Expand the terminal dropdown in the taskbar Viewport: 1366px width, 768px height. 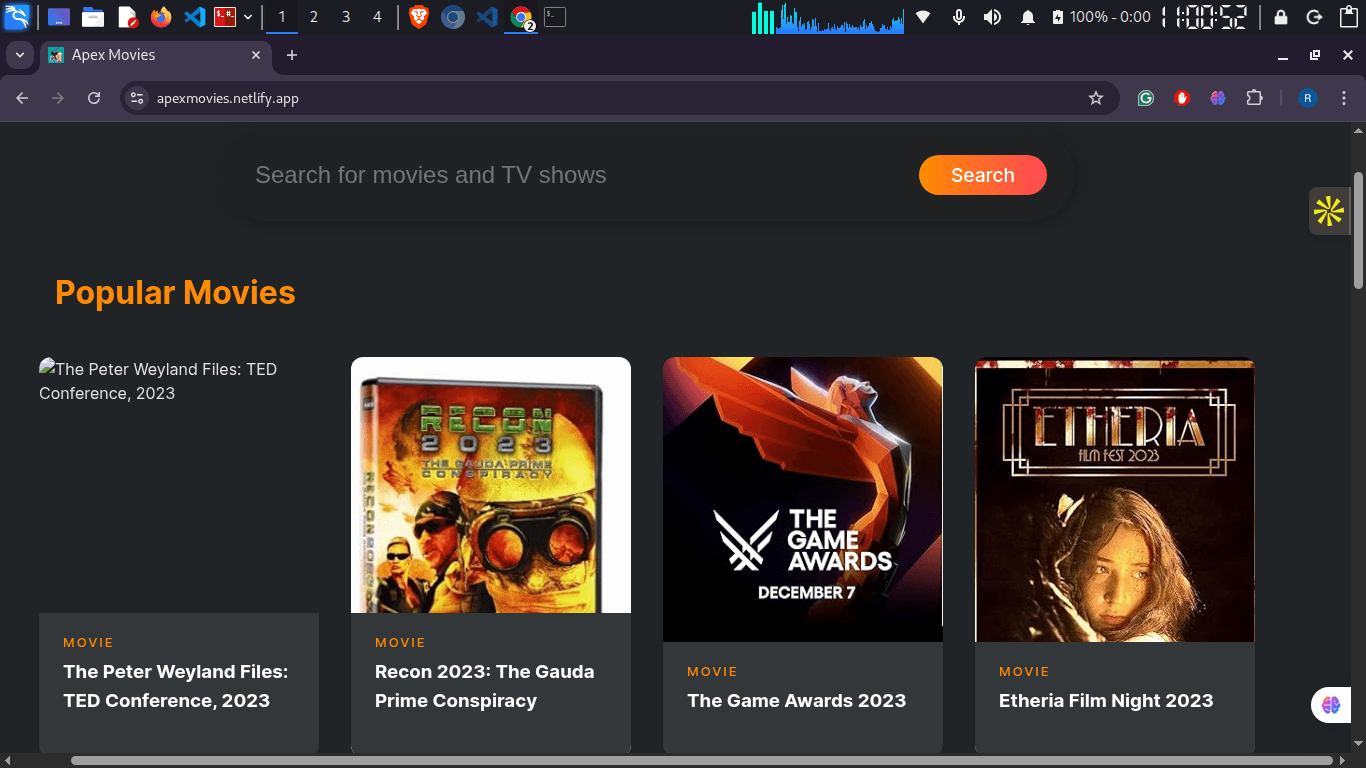pos(248,17)
